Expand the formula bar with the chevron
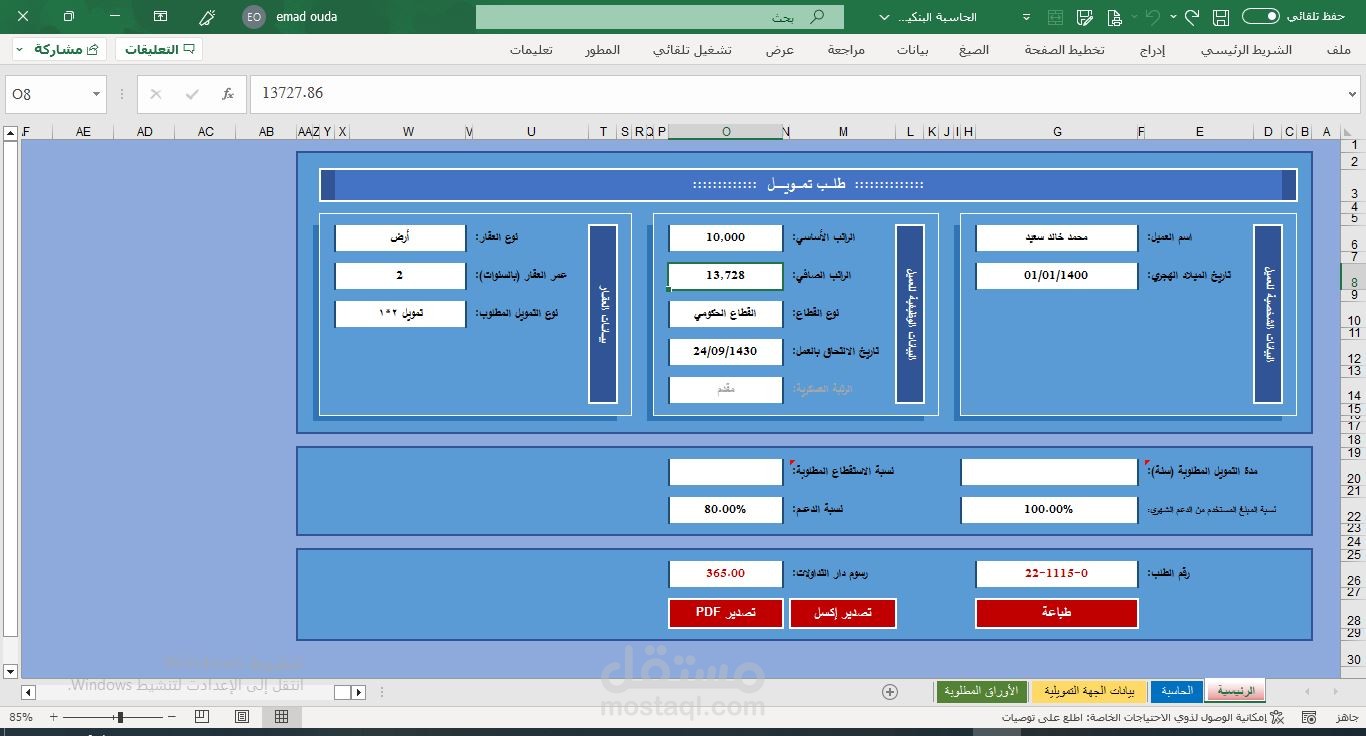This screenshot has width=1366, height=736. 1353,94
